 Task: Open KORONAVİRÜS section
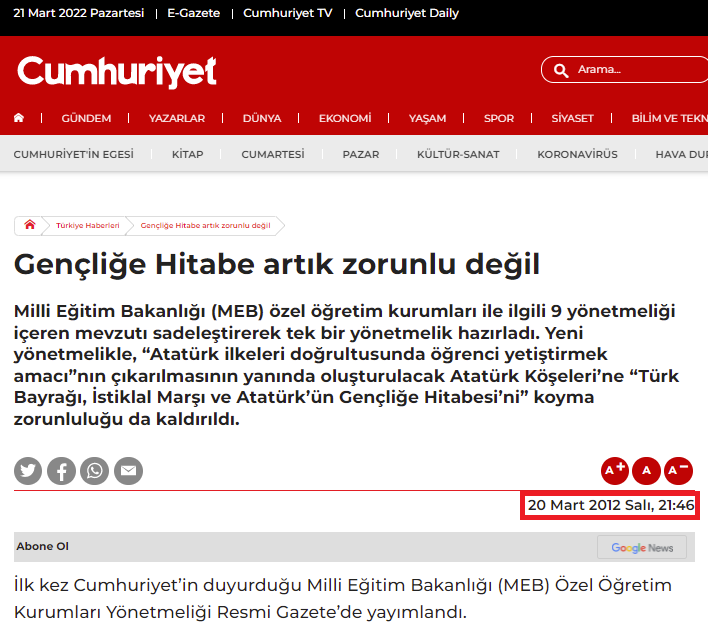[x=577, y=154]
